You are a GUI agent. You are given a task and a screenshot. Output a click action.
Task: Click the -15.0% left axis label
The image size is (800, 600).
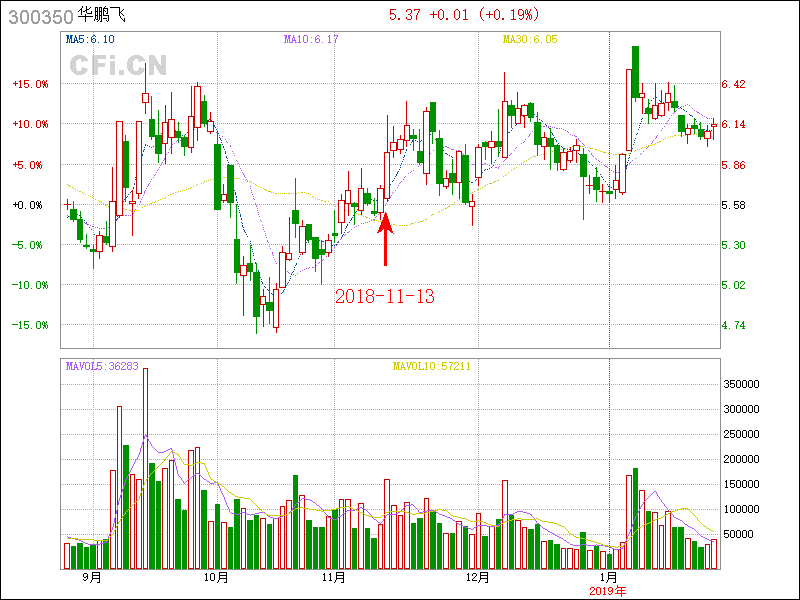[30, 325]
